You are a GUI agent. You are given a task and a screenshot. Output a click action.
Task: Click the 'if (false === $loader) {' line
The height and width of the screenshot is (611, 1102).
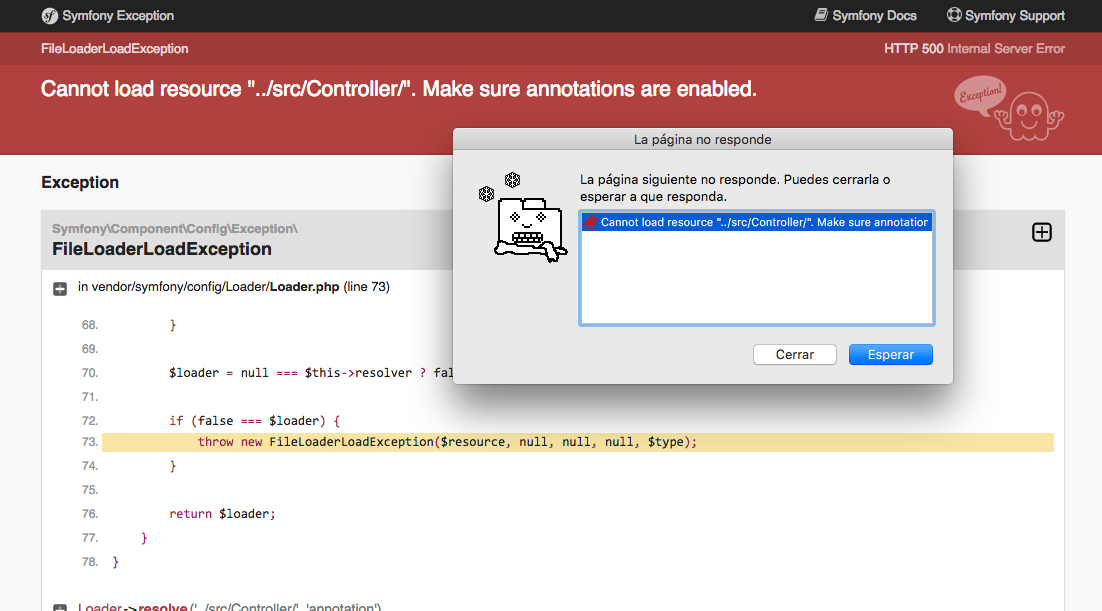[x=254, y=420]
